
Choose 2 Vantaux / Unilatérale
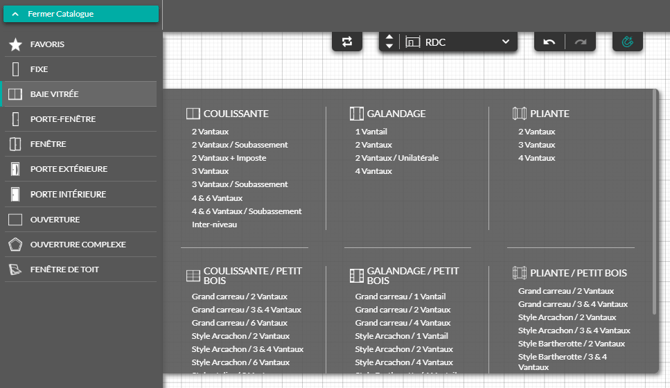tap(397, 158)
